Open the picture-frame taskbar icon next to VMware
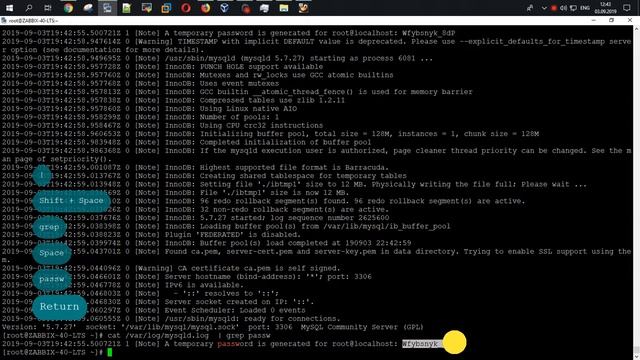The width and height of the screenshot is (640, 360). coord(146,8)
